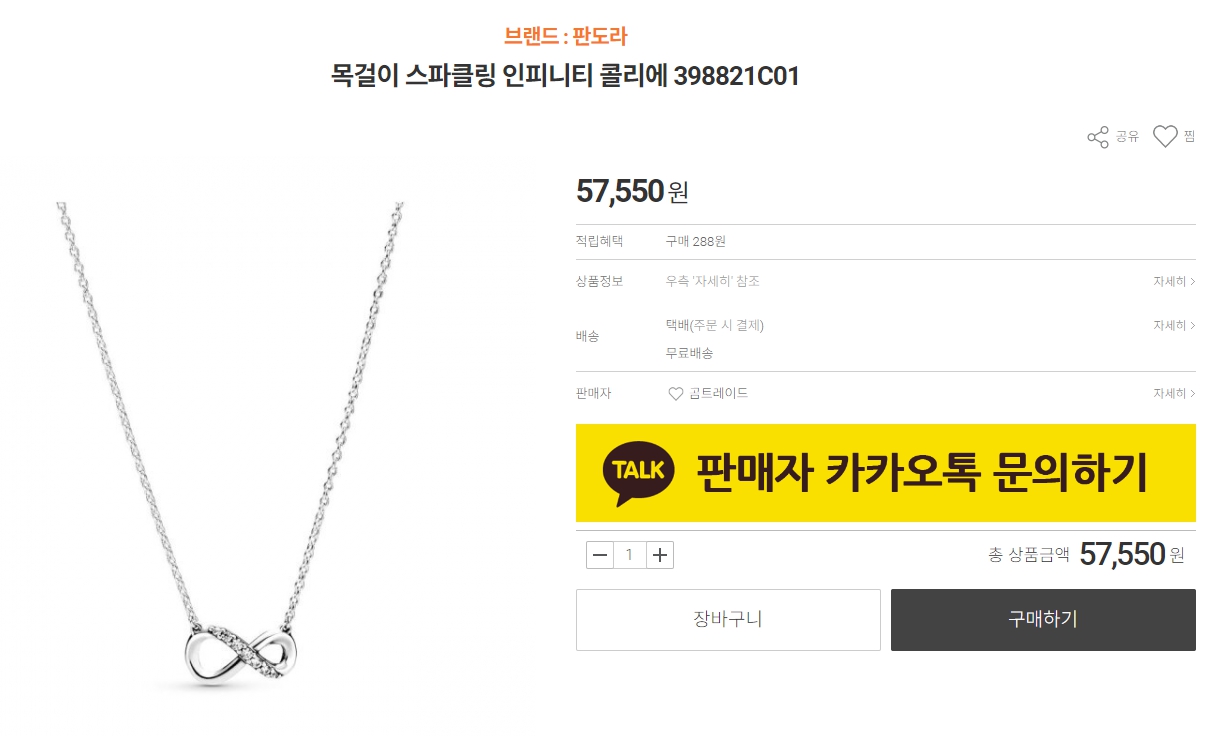This screenshot has width=1211, height=736.
Task: Click the share (공유) icon
Action: 1098,137
